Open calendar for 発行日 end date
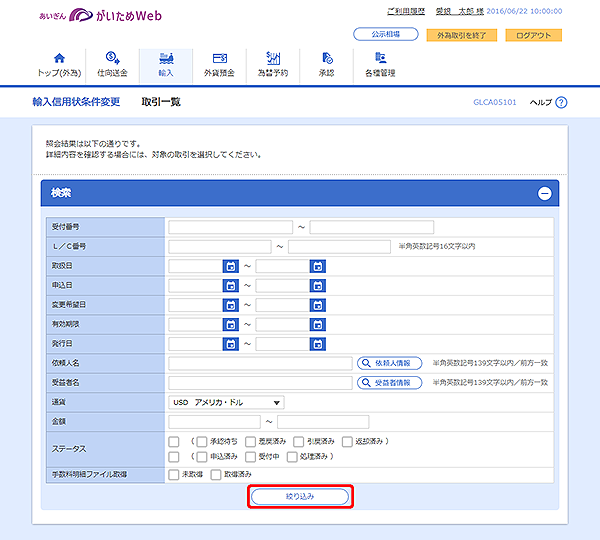This screenshot has height=540, width=600. coord(318,344)
